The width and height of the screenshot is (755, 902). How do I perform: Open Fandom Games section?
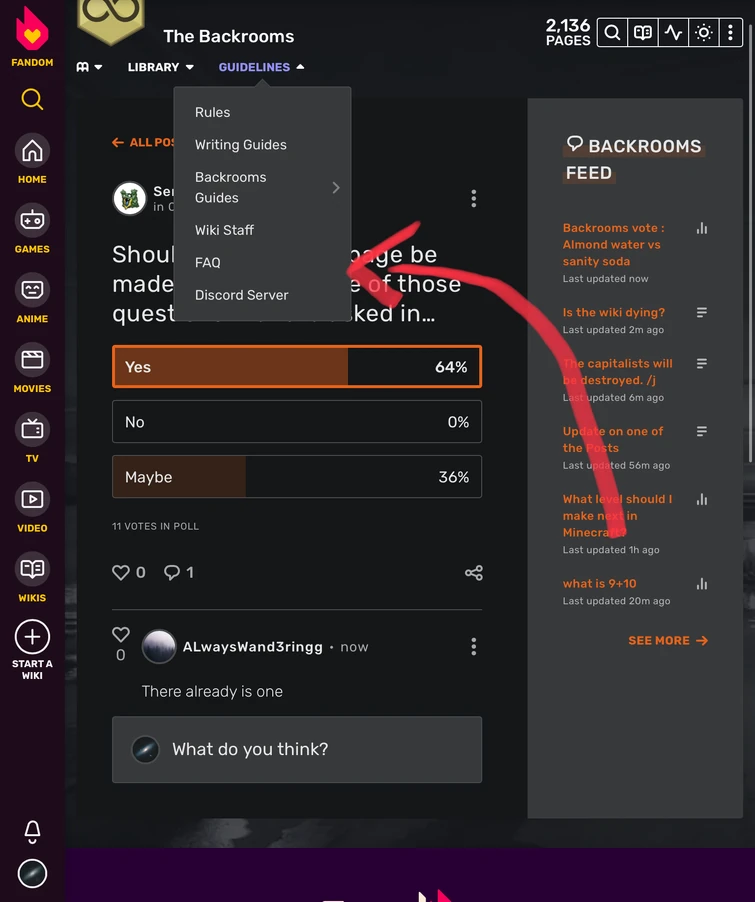click(x=32, y=229)
